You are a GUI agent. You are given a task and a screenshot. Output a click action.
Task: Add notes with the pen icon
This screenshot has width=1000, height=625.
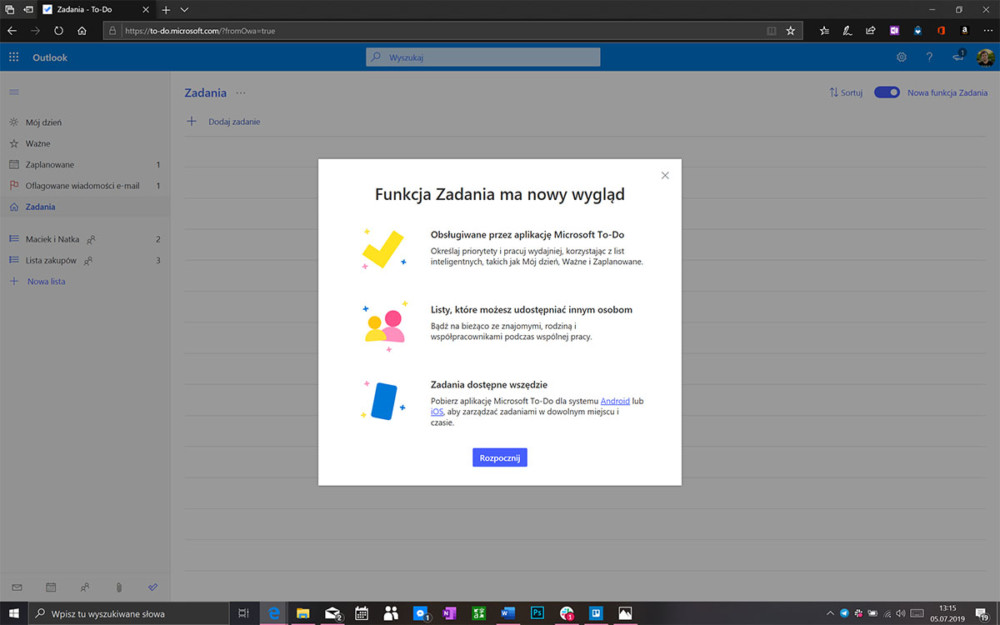[x=847, y=31]
